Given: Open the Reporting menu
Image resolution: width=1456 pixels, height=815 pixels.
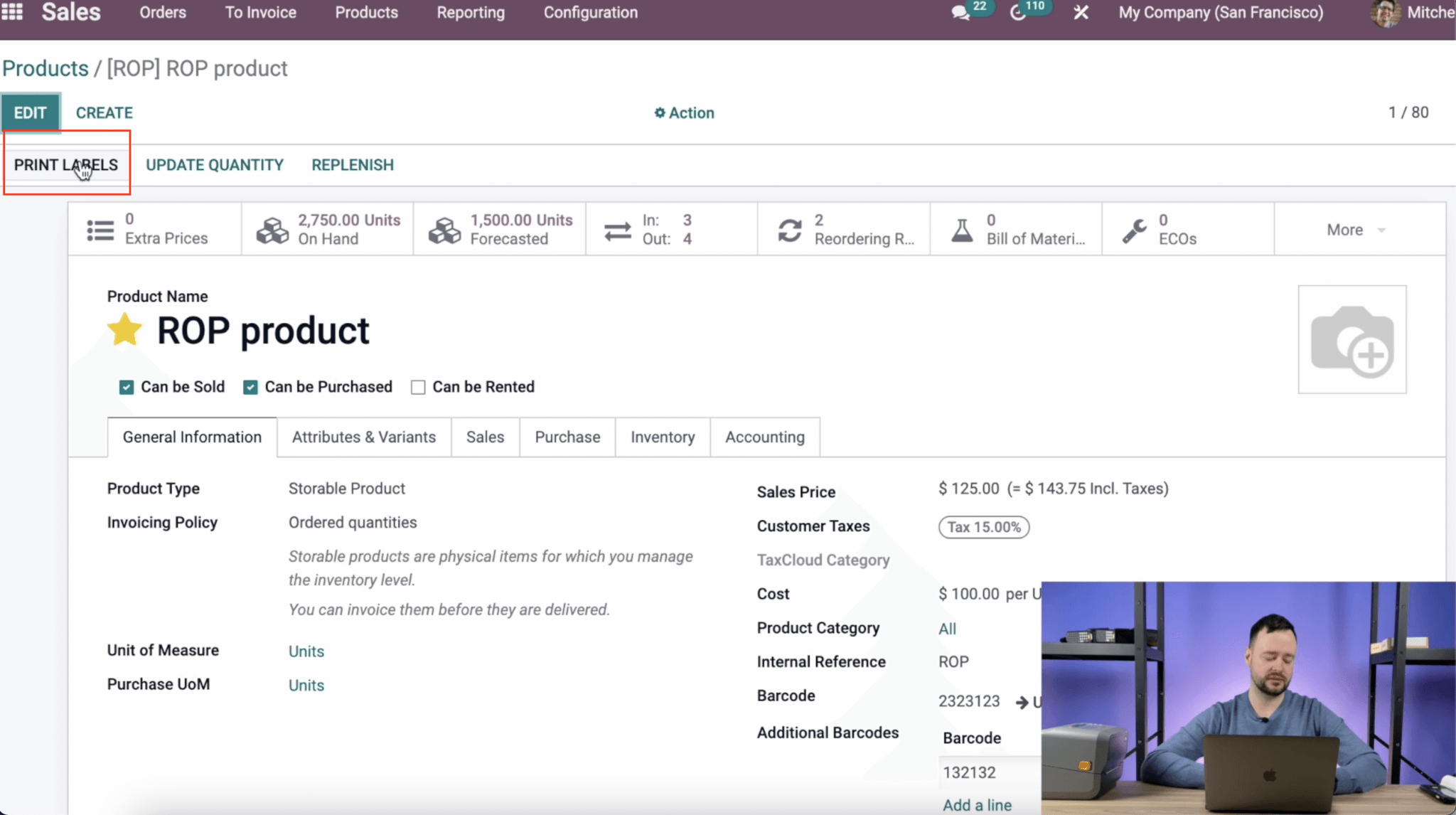Looking at the screenshot, I should [470, 12].
